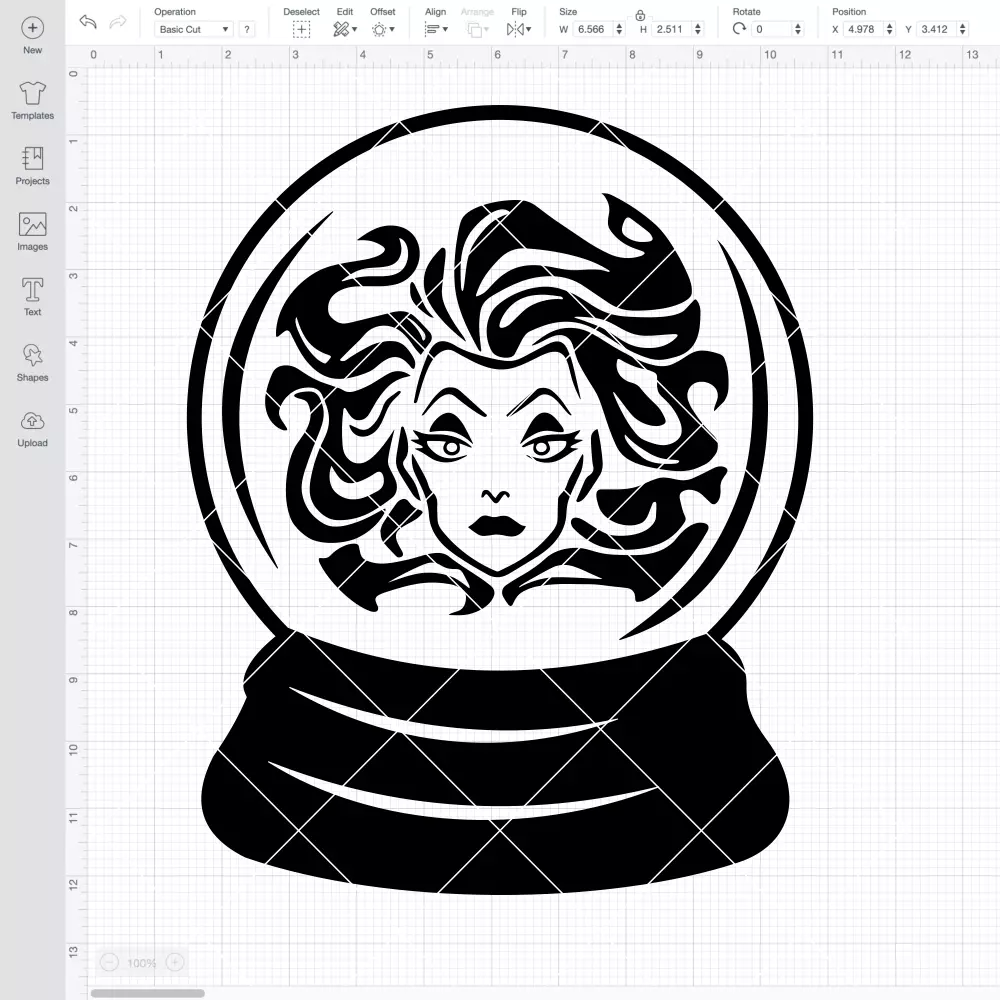
Task: Open the Images library
Action: [33, 232]
